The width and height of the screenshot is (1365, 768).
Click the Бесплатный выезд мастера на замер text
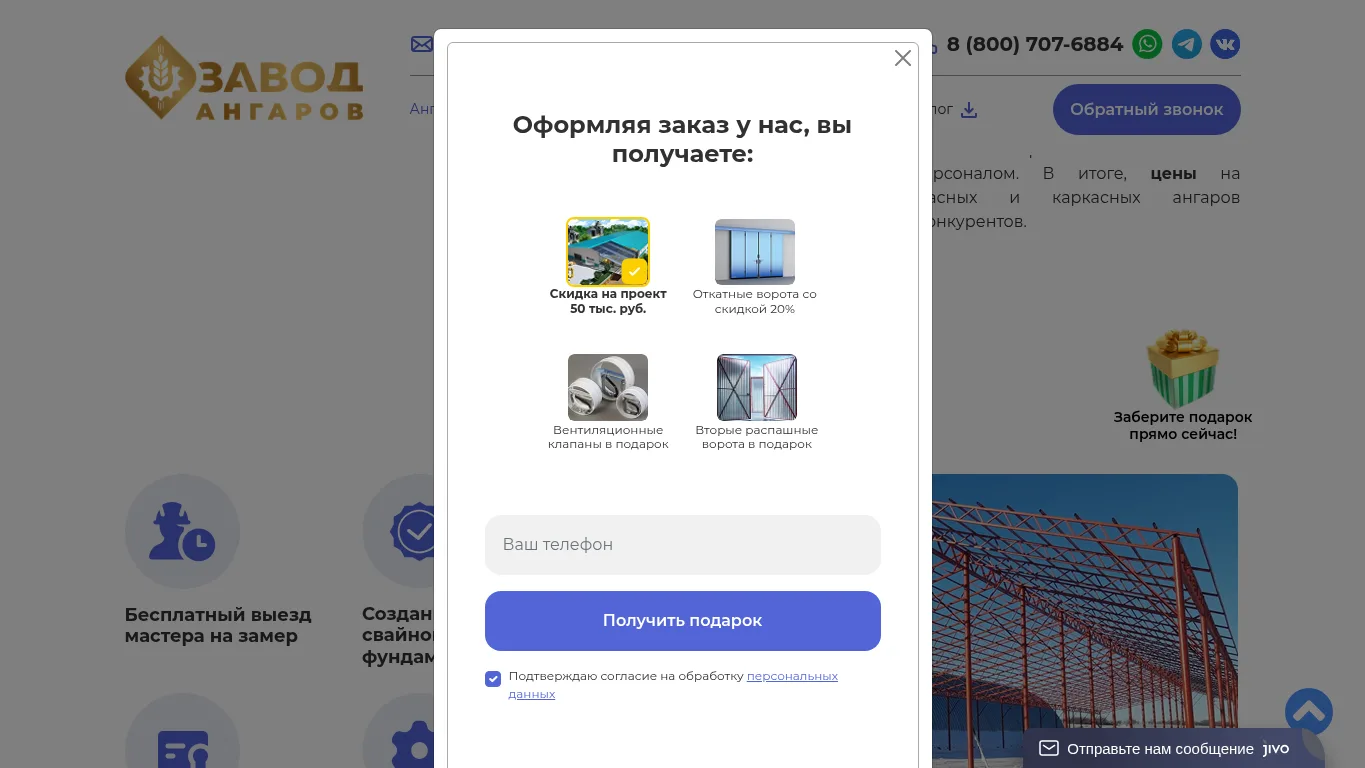click(218, 625)
